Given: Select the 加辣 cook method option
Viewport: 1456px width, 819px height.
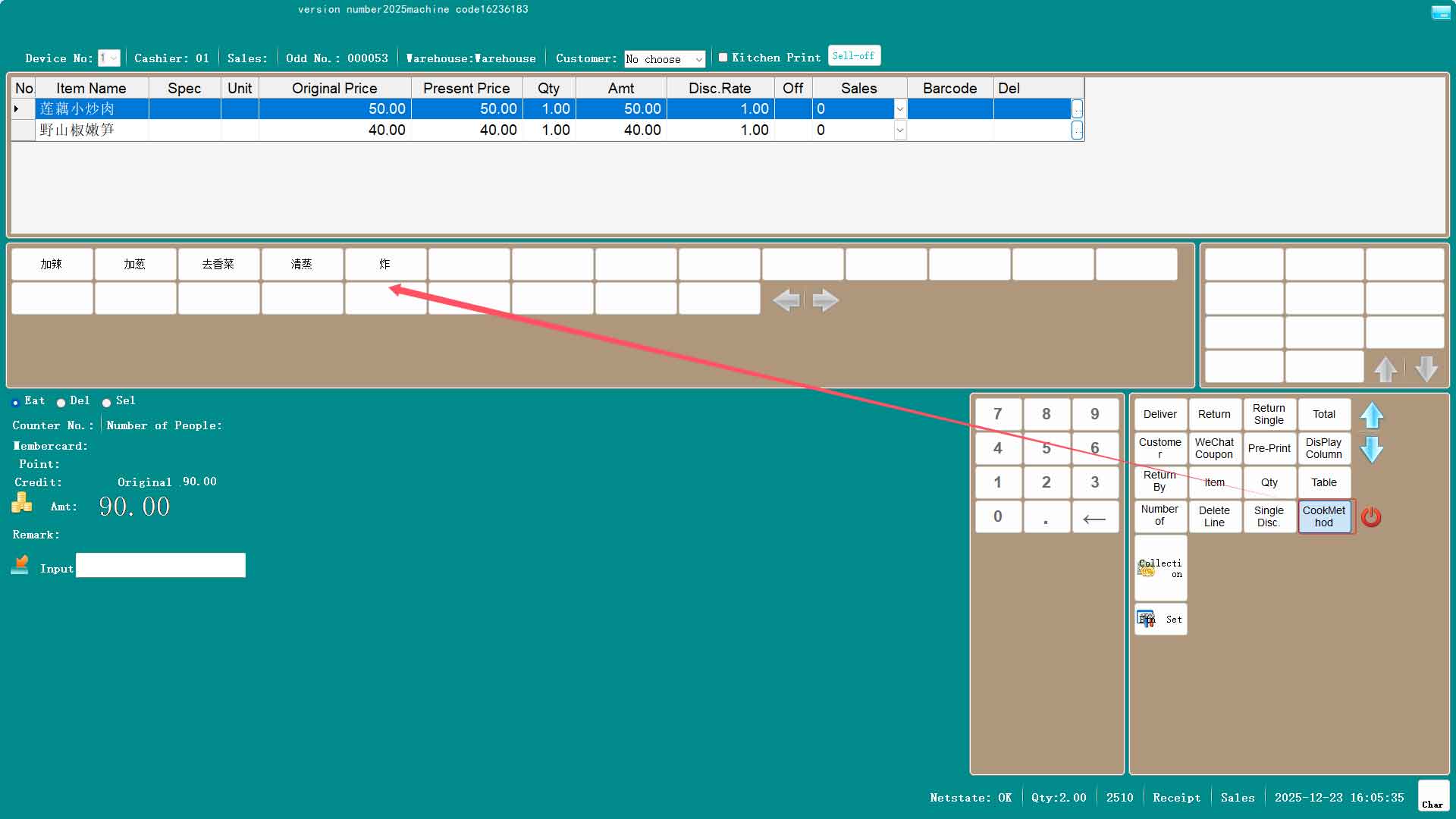Looking at the screenshot, I should (x=52, y=264).
